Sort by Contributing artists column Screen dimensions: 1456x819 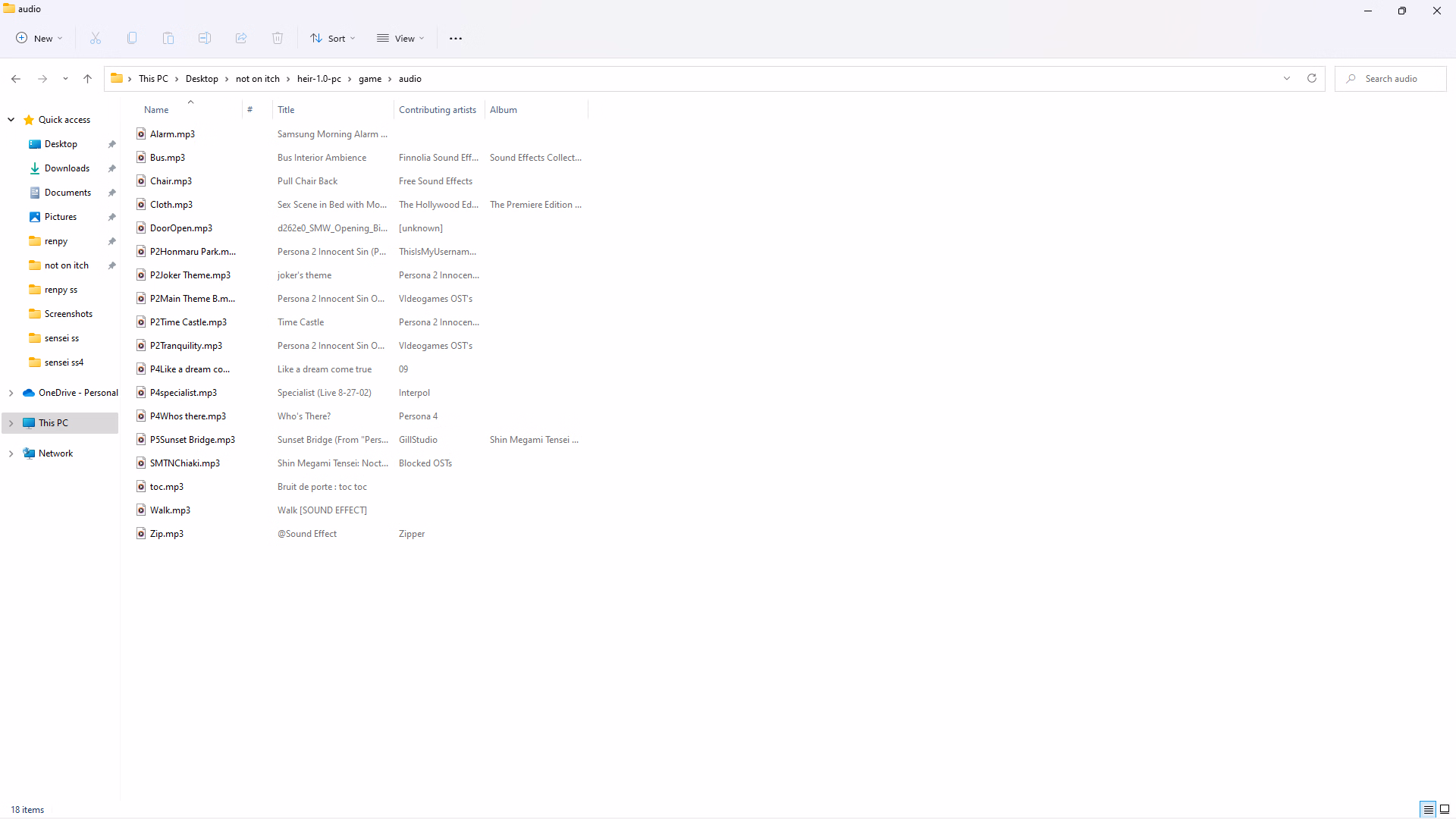[439, 110]
